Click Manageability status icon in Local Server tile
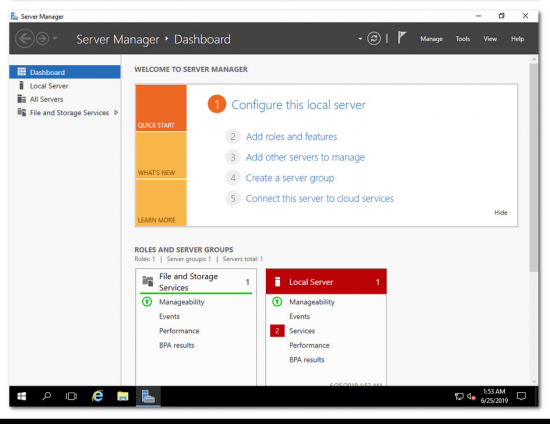Image resolution: width=550 pixels, height=424 pixels. coord(277,302)
